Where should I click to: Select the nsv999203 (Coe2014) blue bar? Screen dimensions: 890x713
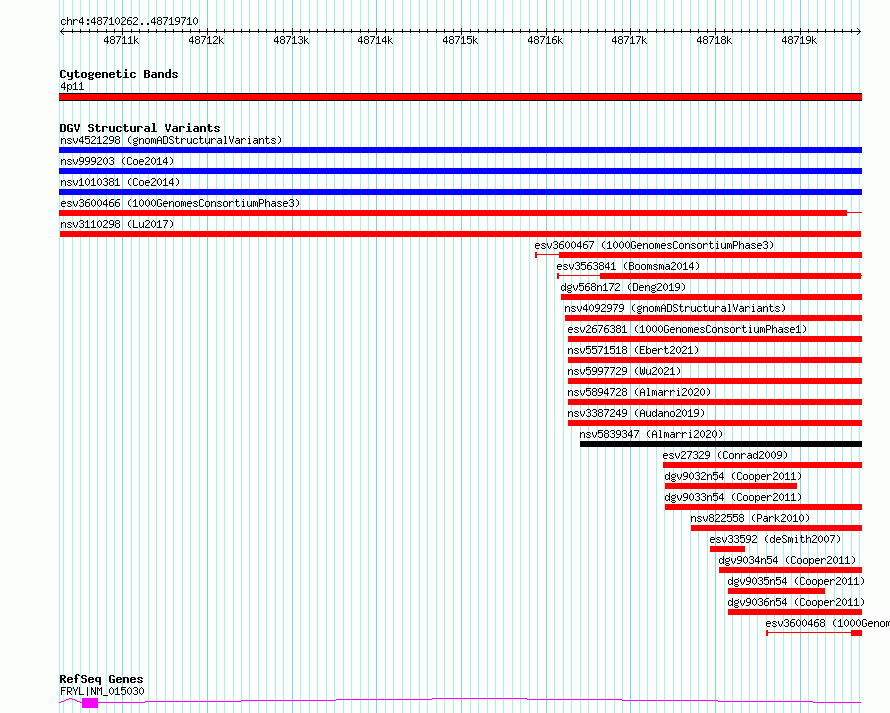pyautogui.click(x=460, y=171)
